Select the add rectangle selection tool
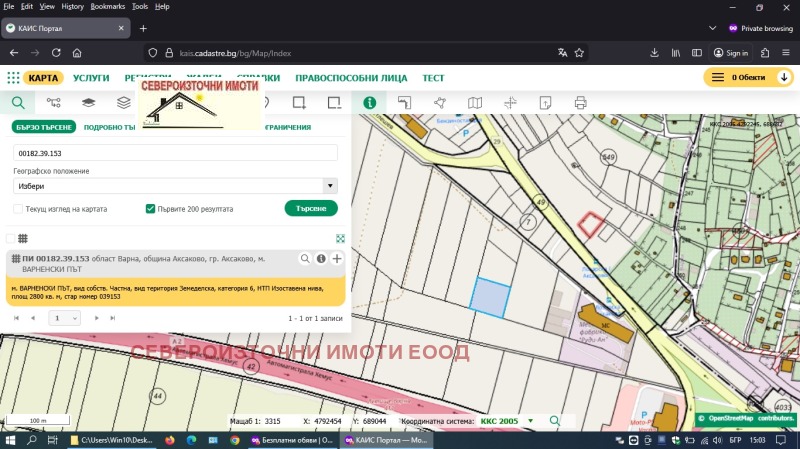This screenshot has height=449, width=800. click(299, 103)
